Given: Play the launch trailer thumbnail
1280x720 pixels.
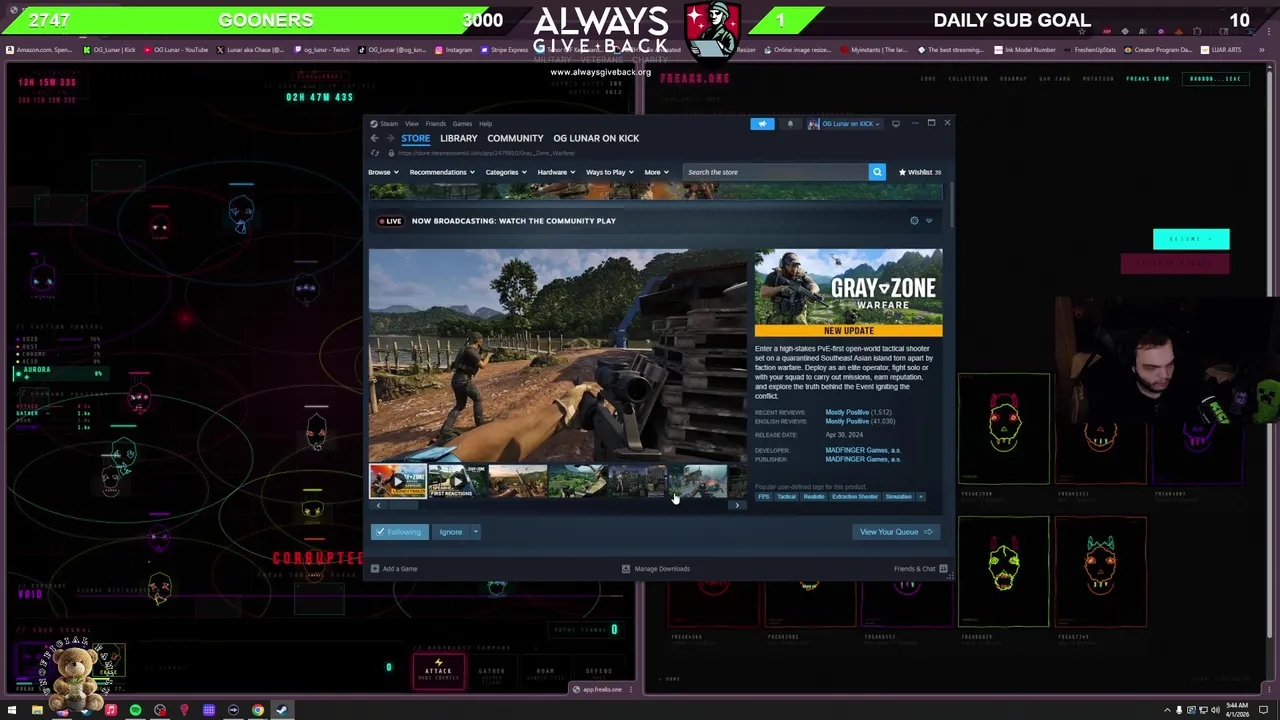Looking at the screenshot, I should (398, 481).
